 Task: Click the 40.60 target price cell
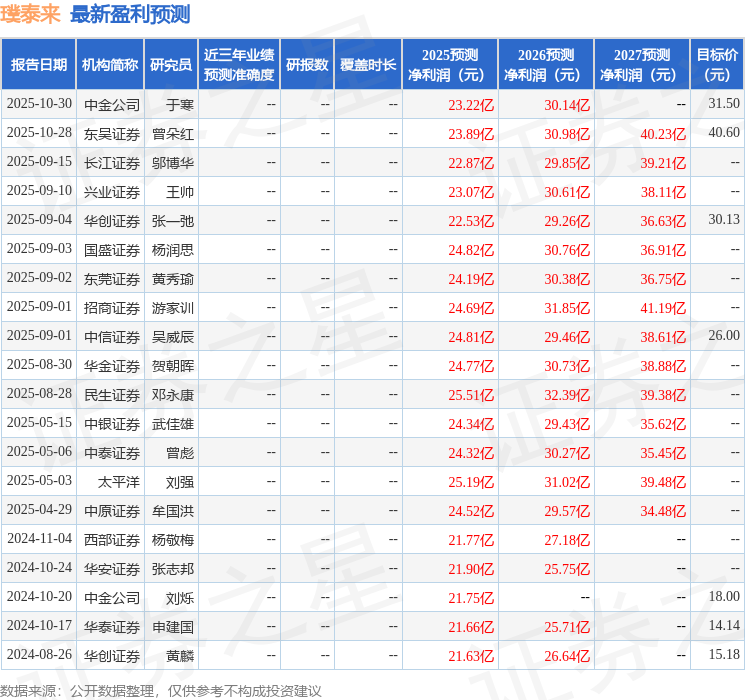click(723, 133)
